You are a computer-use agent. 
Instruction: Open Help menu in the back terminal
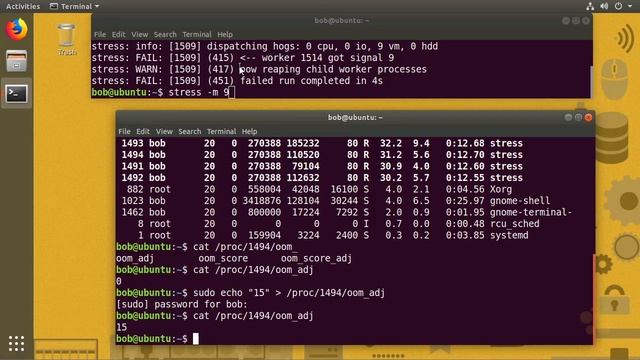pos(224,35)
